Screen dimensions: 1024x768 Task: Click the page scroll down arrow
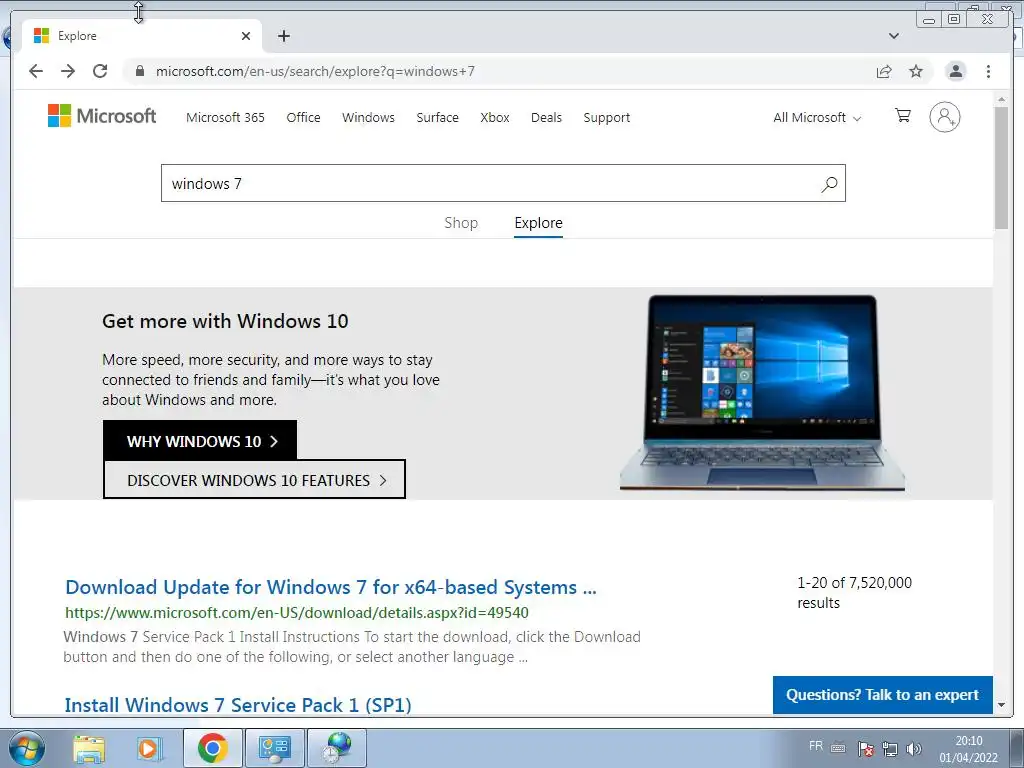(x=1001, y=705)
